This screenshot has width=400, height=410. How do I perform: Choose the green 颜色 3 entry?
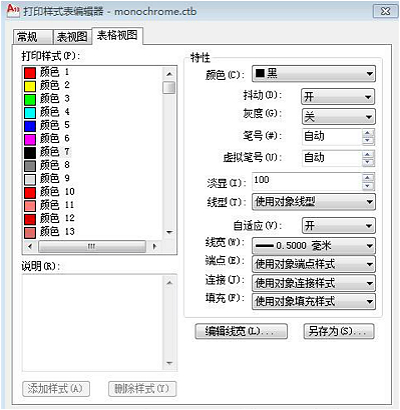[47, 99]
